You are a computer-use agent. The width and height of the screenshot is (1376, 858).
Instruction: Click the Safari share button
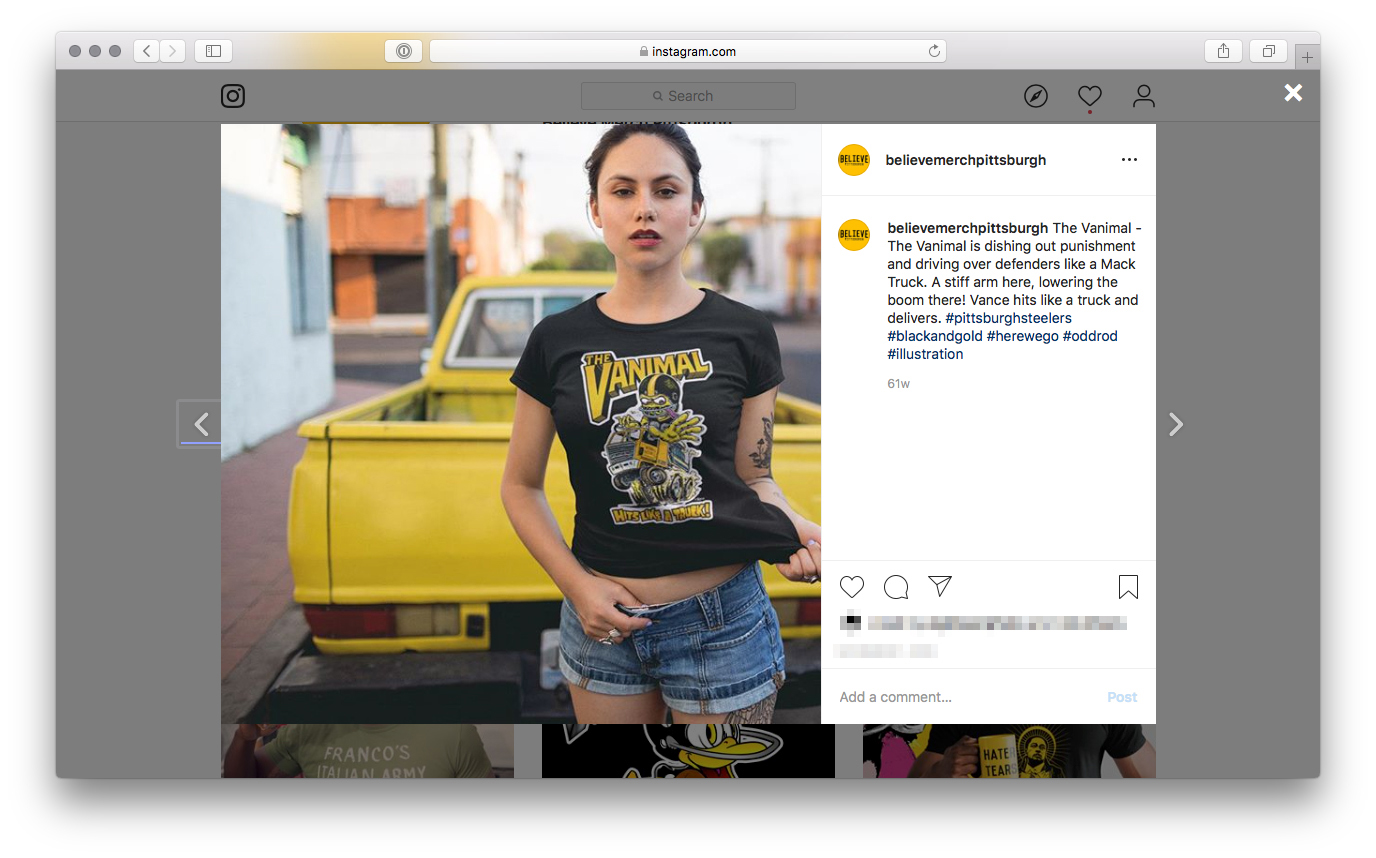click(1223, 51)
